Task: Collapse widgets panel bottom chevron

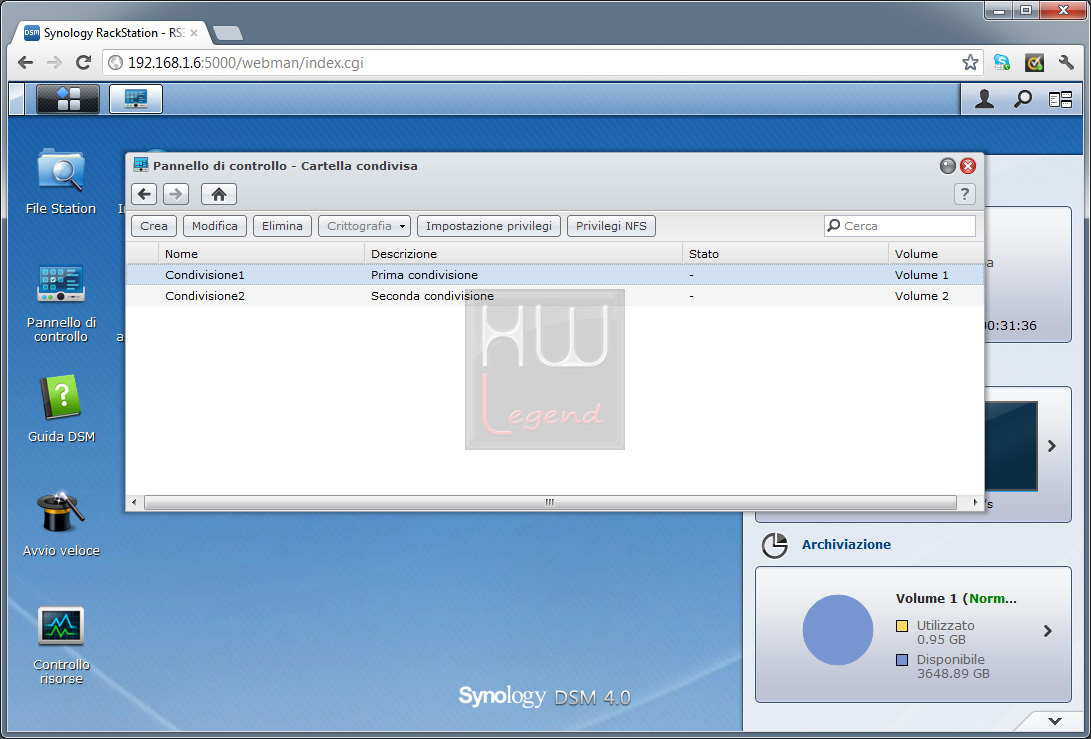Action: (x=1055, y=721)
